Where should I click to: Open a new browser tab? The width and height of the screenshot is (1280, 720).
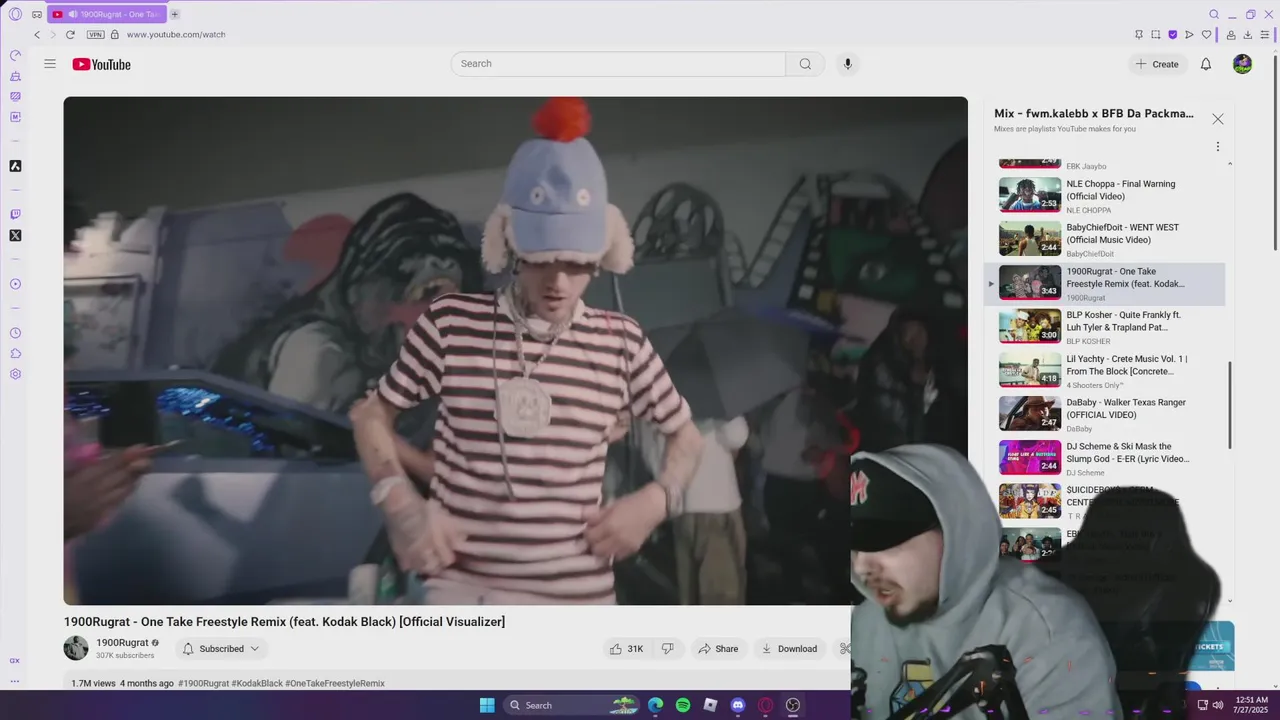point(174,14)
